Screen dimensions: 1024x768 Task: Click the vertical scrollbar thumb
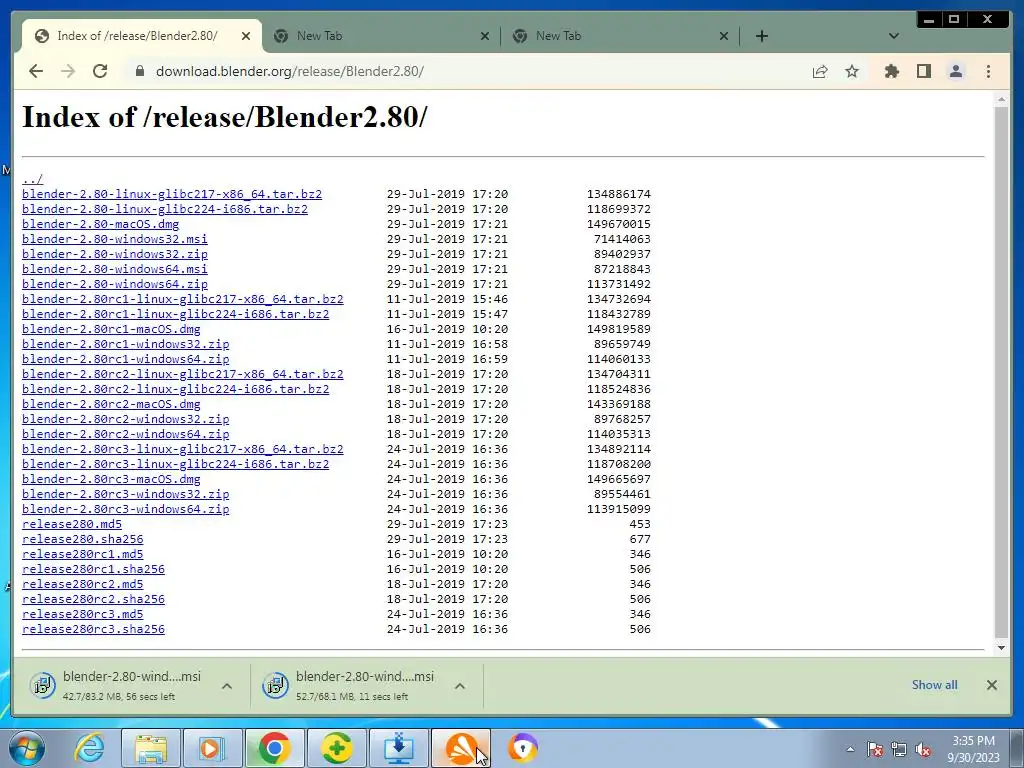(x=1001, y=371)
